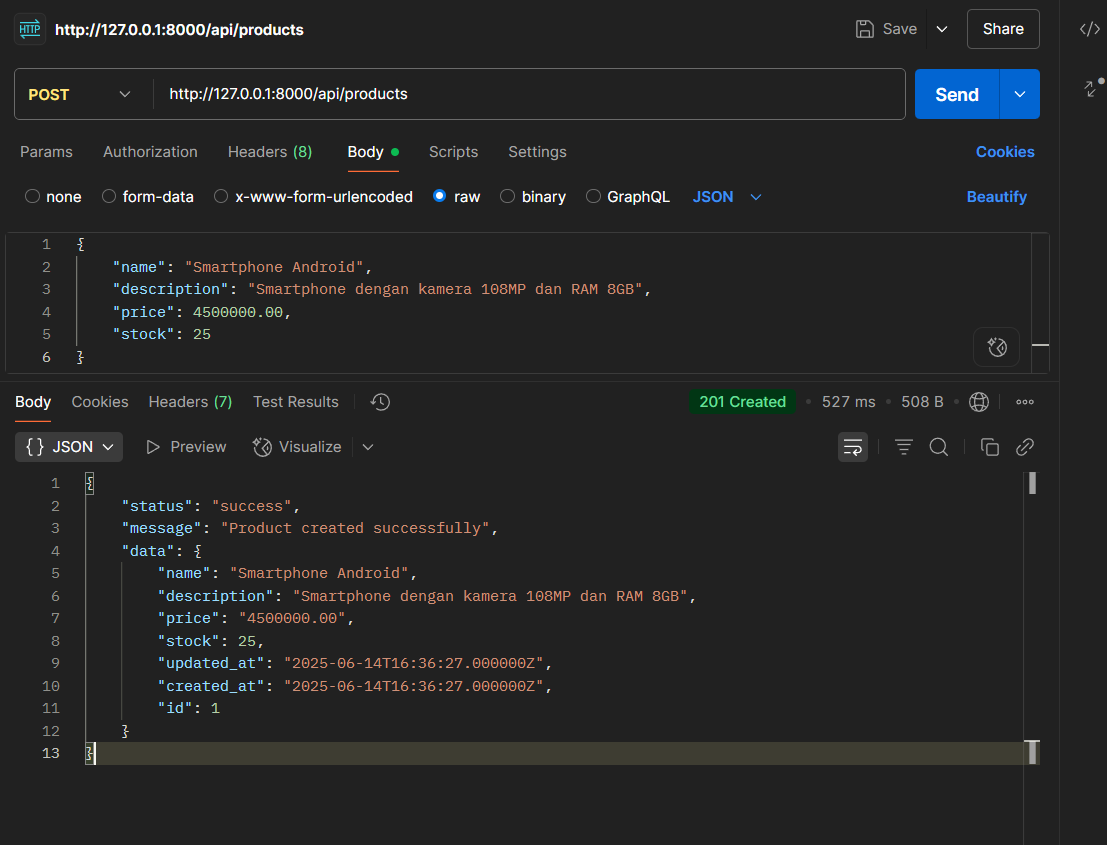Select the none body type option
Image resolution: width=1107 pixels, height=845 pixels.
[33, 197]
